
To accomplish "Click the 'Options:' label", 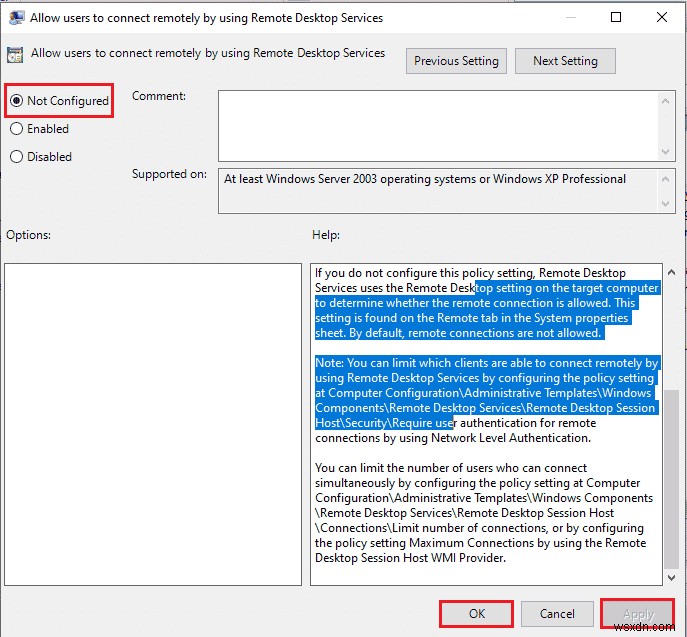I will click(x=28, y=235).
